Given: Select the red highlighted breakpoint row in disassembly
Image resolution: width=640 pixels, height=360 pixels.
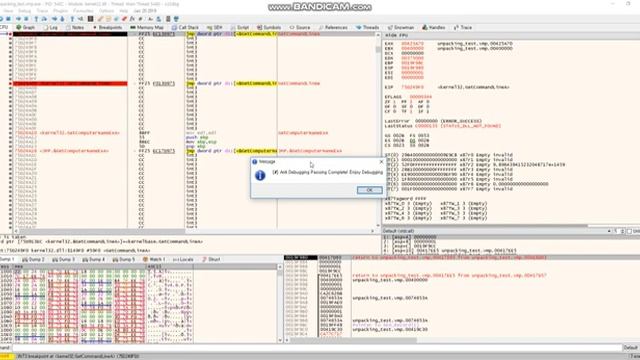Looking at the screenshot, I should point(70,83).
